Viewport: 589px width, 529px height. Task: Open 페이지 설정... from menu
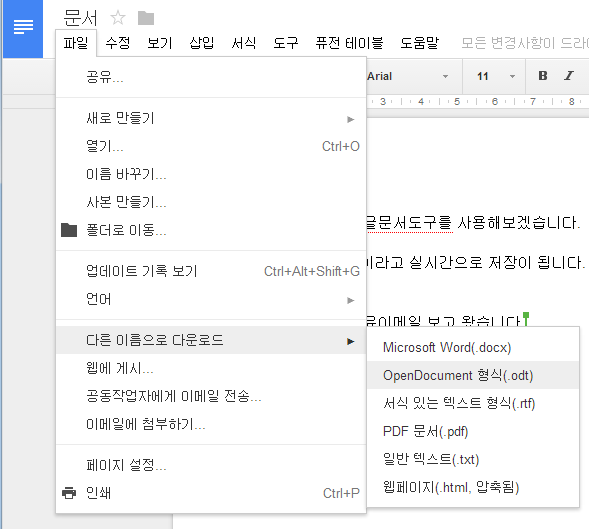(x=211, y=465)
